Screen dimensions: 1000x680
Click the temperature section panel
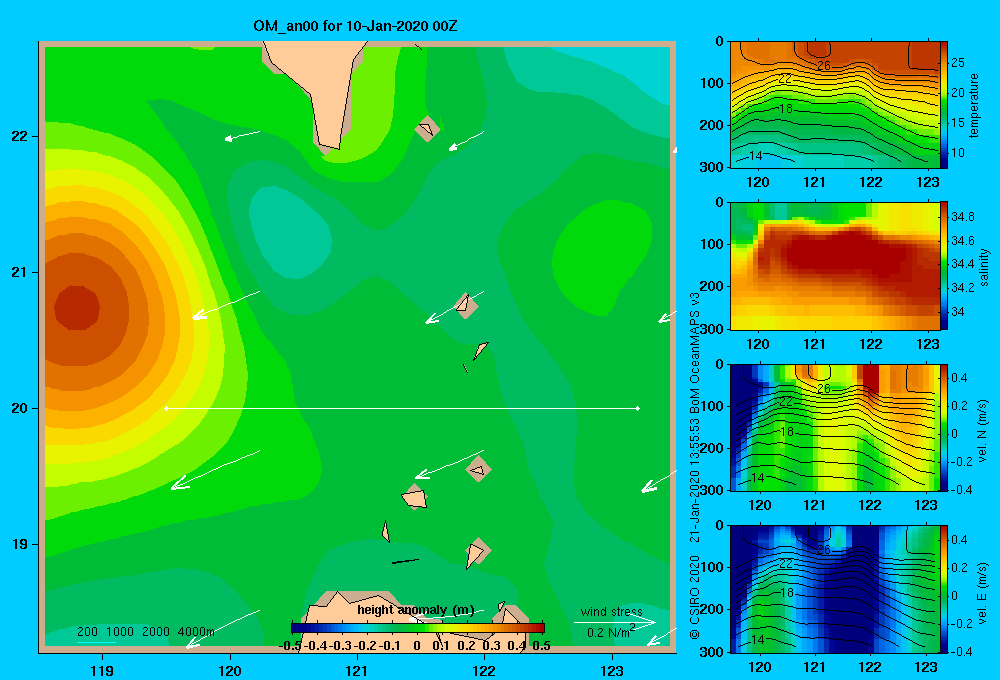[835, 105]
